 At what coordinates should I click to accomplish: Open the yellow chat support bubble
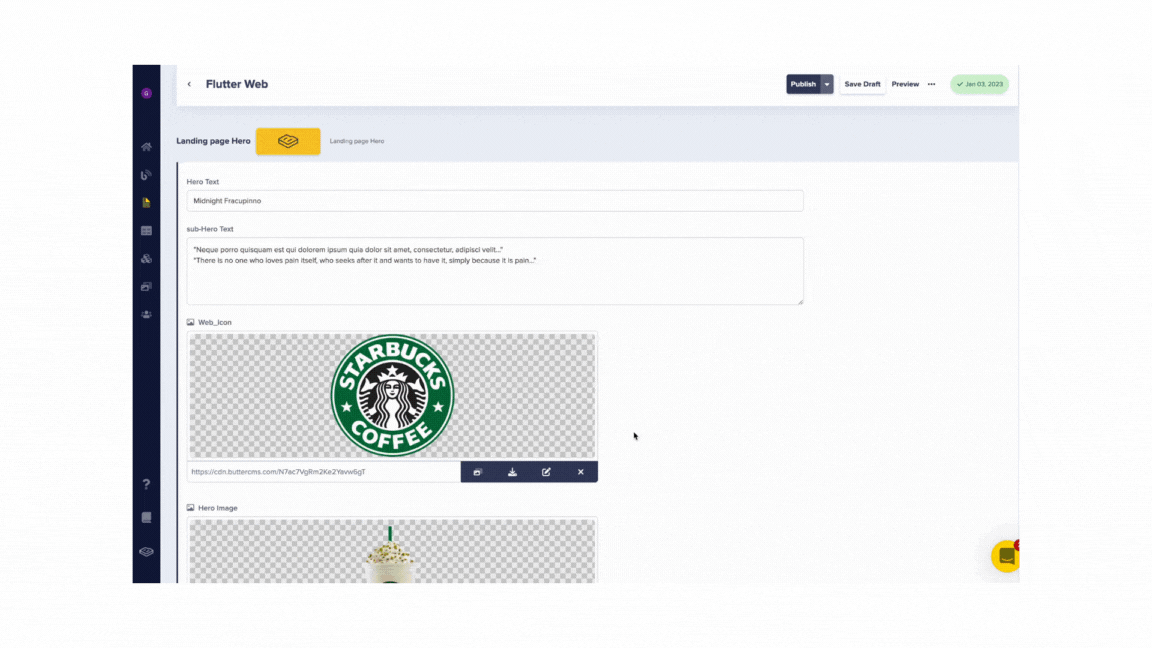coord(1005,557)
